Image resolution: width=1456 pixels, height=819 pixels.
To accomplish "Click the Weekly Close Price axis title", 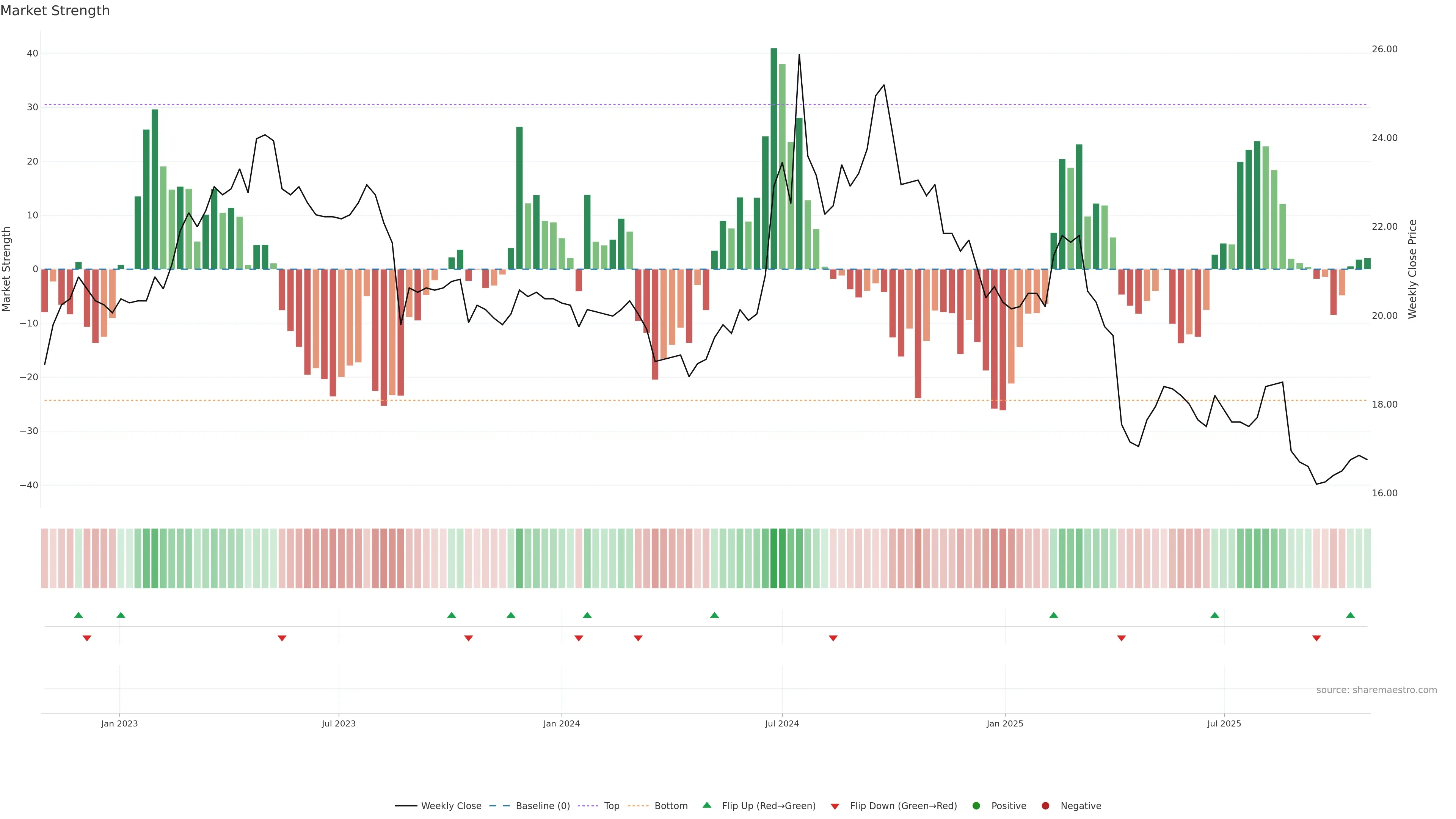I will click(x=1412, y=269).
